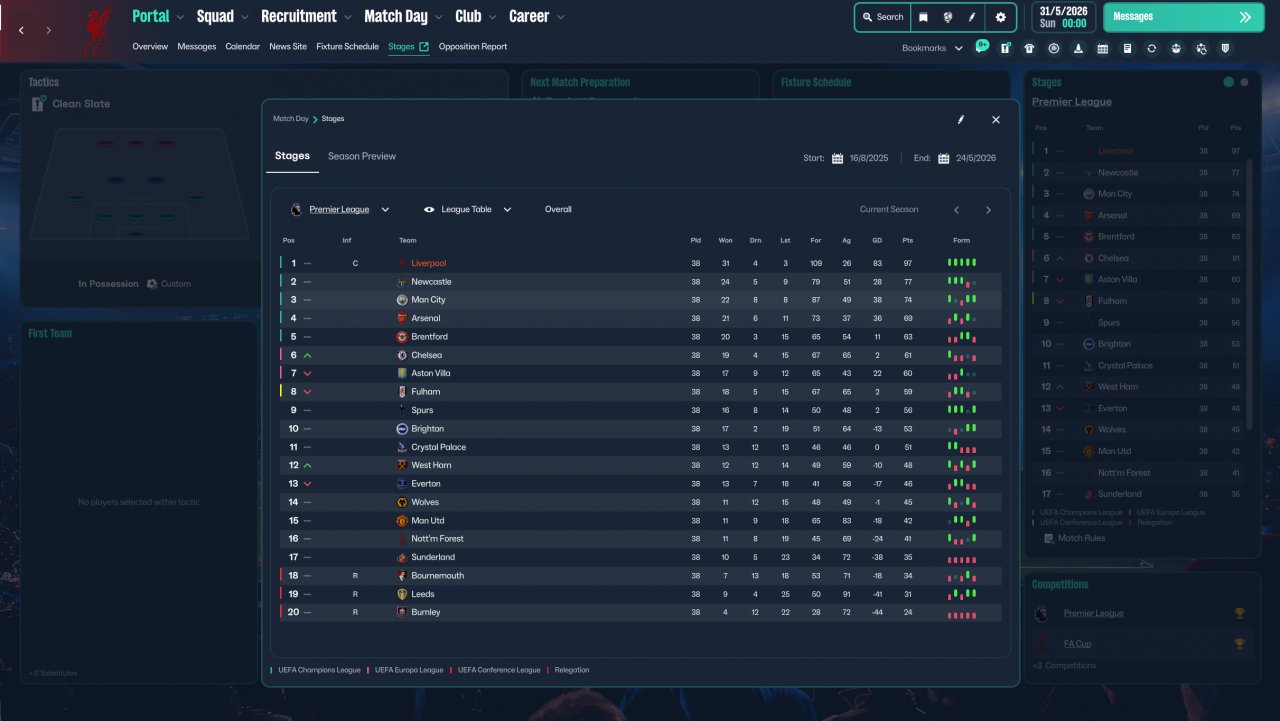Go to the next season arrow

pyautogui.click(x=988, y=210)
